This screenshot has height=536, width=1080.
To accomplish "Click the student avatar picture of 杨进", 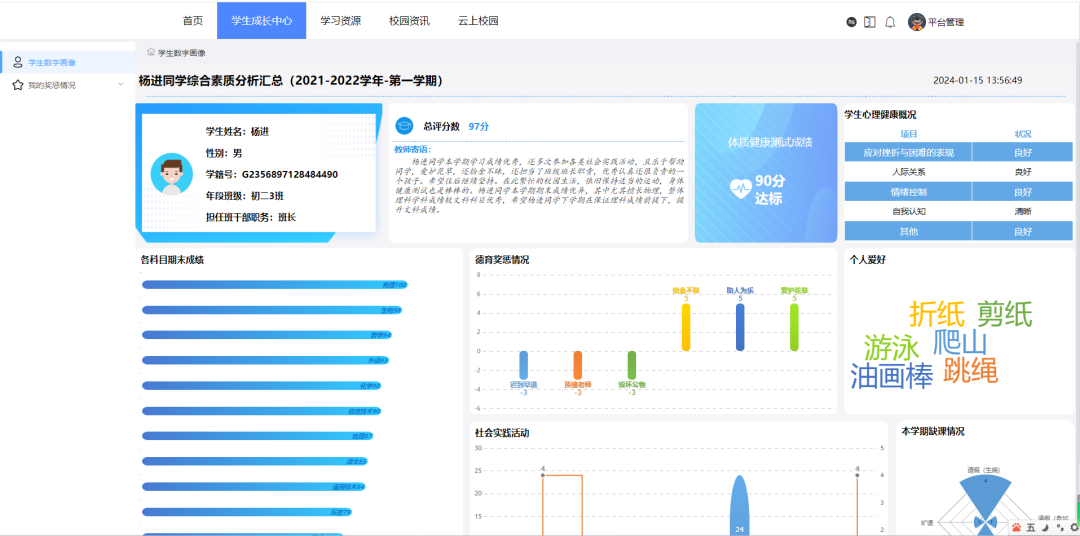I will point(171,174).
